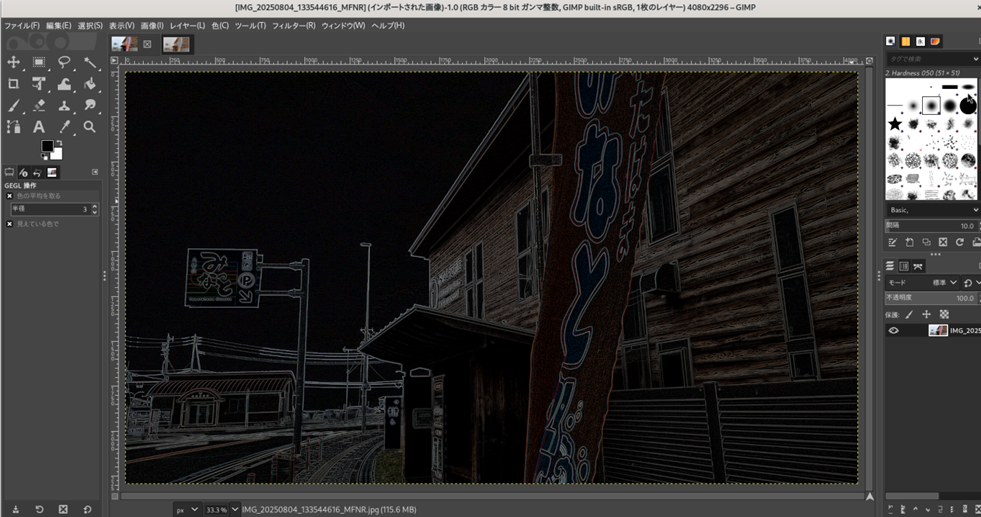This screenshot has width=981, height=517.
Task: Click the black foreground color swatch
Action: coord(47,147)
